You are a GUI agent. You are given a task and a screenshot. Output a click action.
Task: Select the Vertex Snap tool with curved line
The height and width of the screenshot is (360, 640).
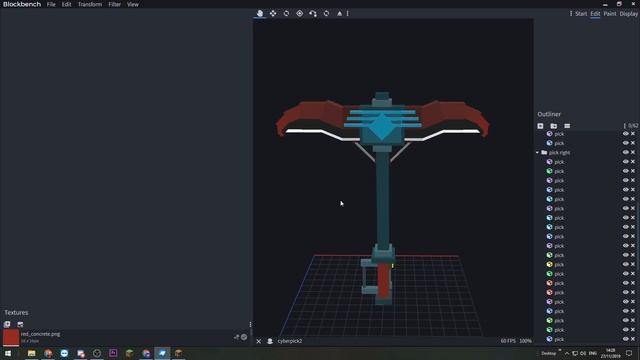[x=313, y=13]
